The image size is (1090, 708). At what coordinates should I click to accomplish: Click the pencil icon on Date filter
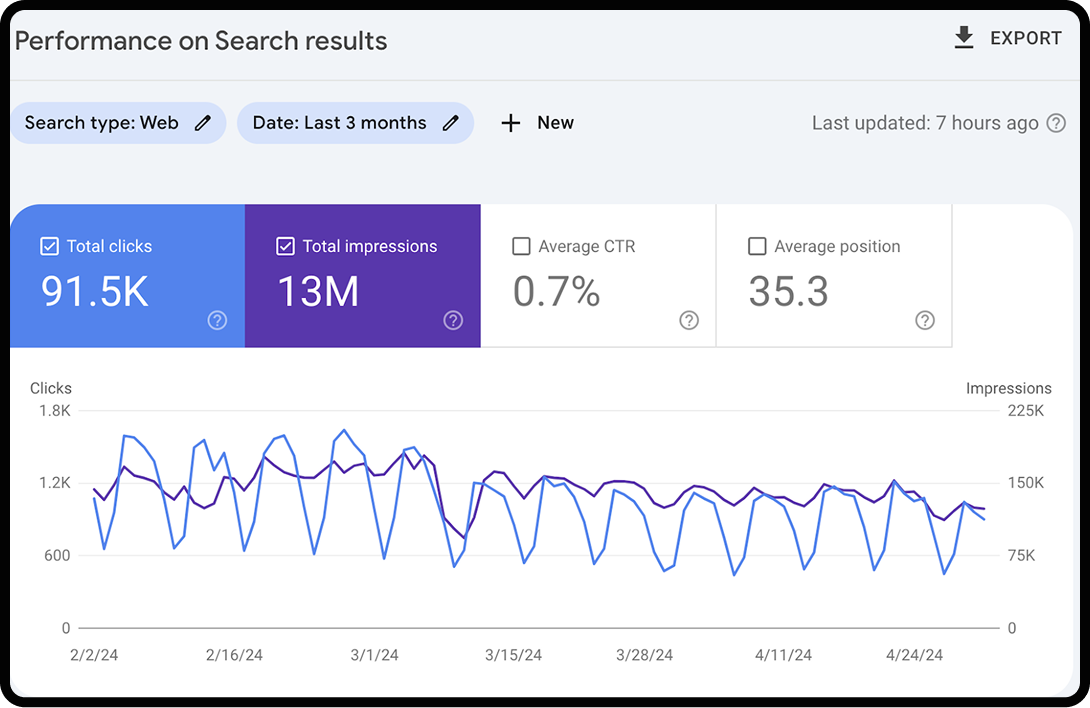pyautogui.click(x=450, y=122)
